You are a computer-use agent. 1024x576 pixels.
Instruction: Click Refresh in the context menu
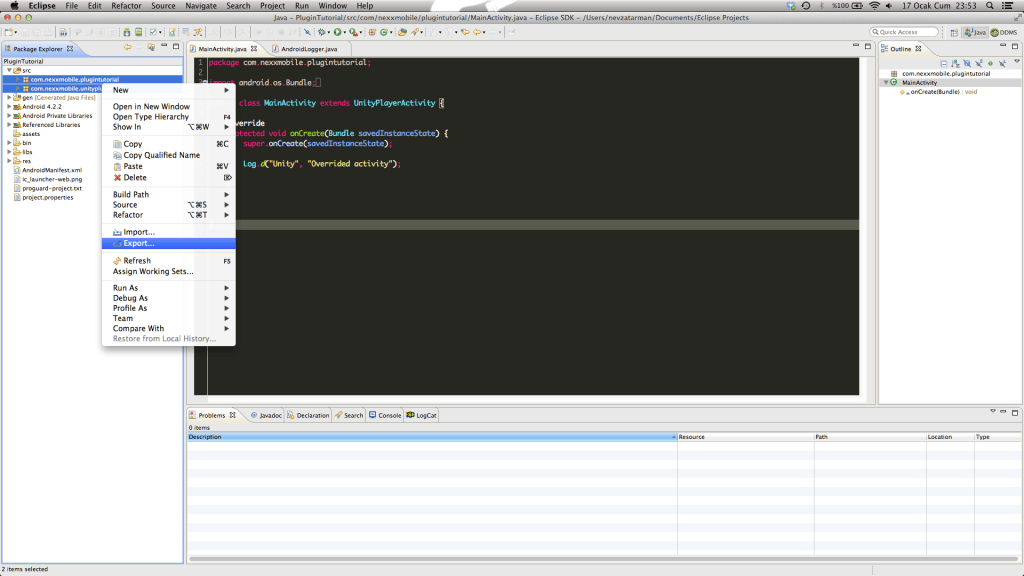(135, 260)
